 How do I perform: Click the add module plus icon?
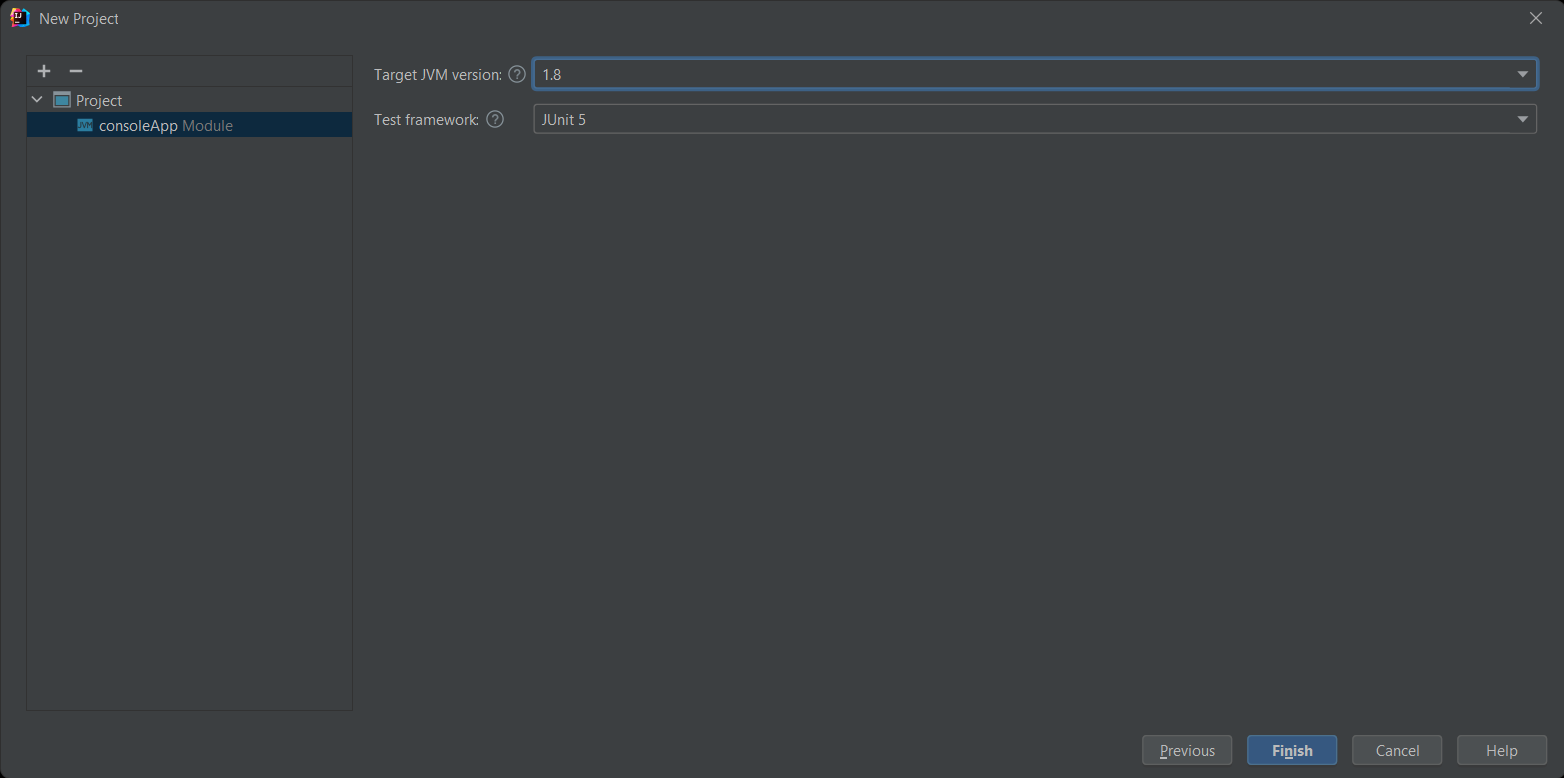pos(44,71)
